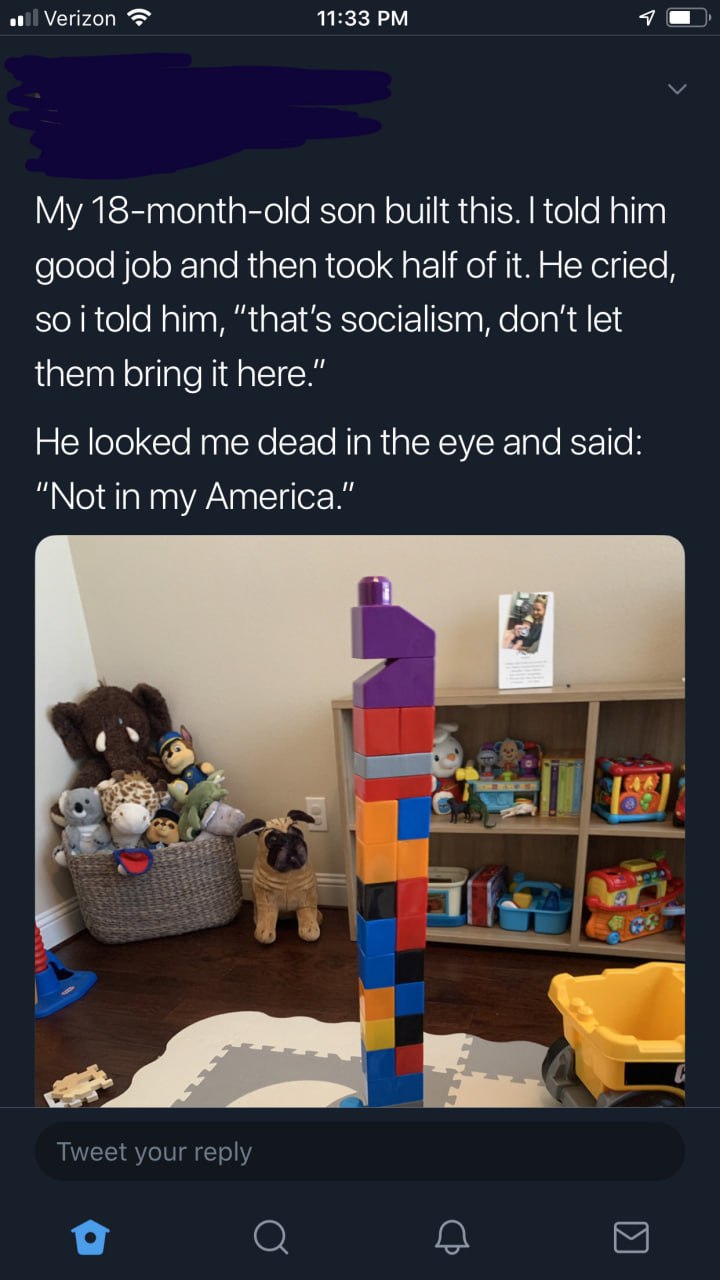Tap the Tweet your reply field
This screenshot has height=1280, width=720.
pos(360,1151)
